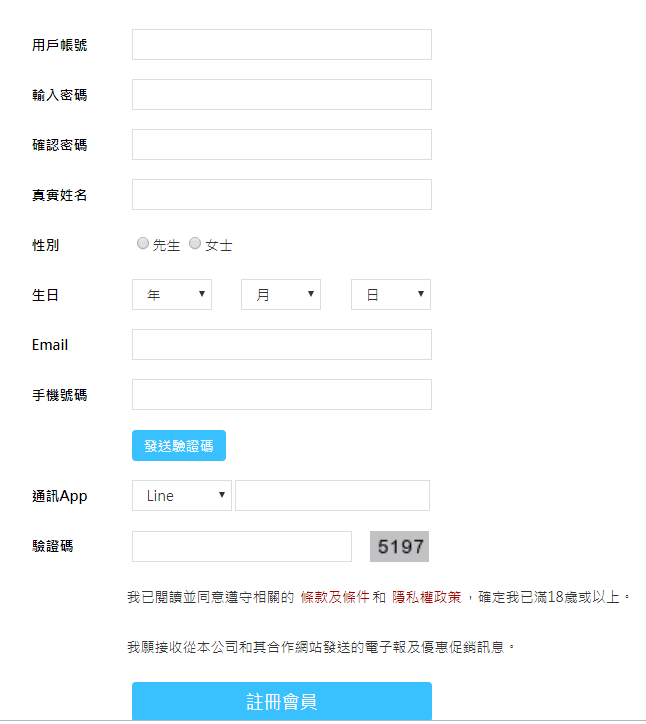Focus the 真實姓名 text field
Screen dimensions: 646x724
282,195
